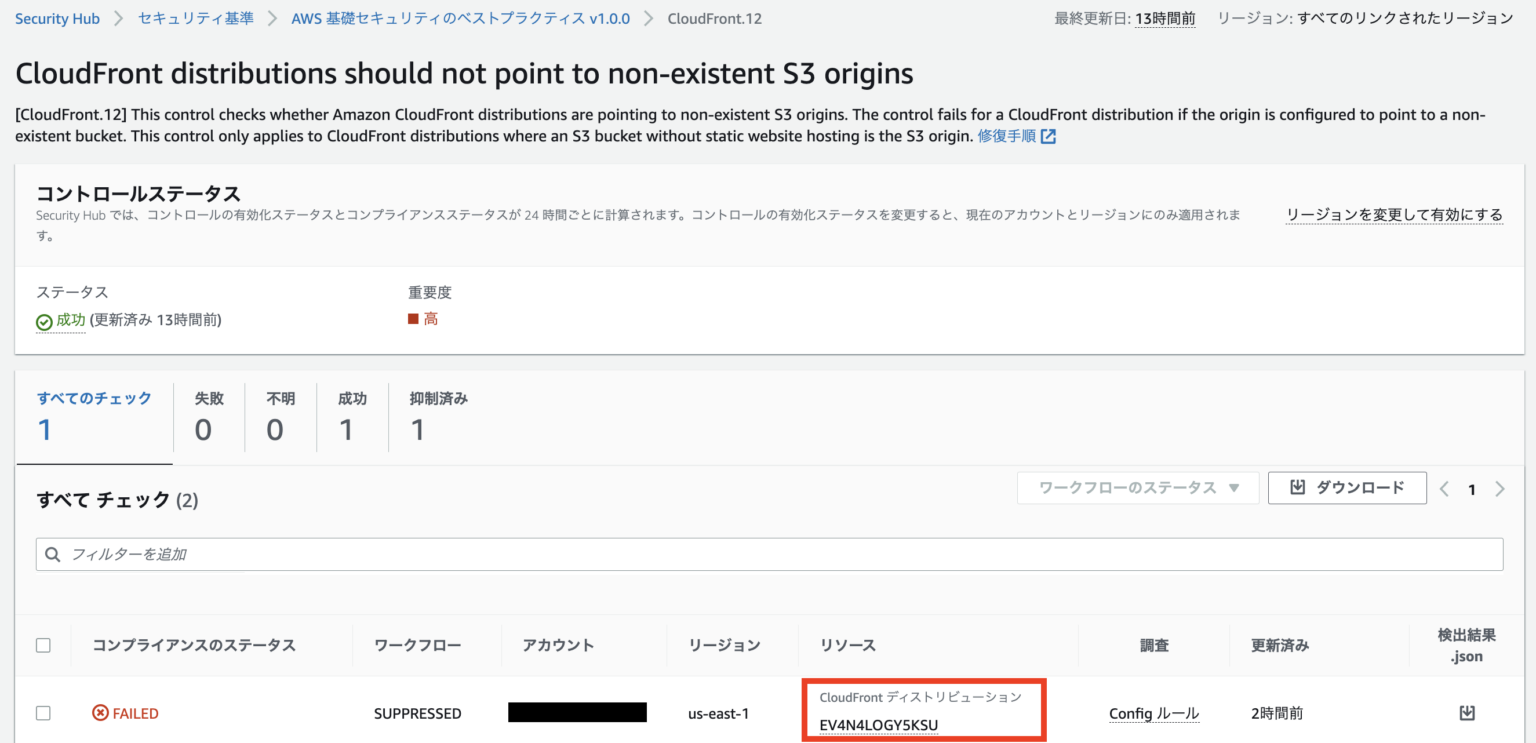Download the finding's .json via row icon

click(x=1466, y=712)
